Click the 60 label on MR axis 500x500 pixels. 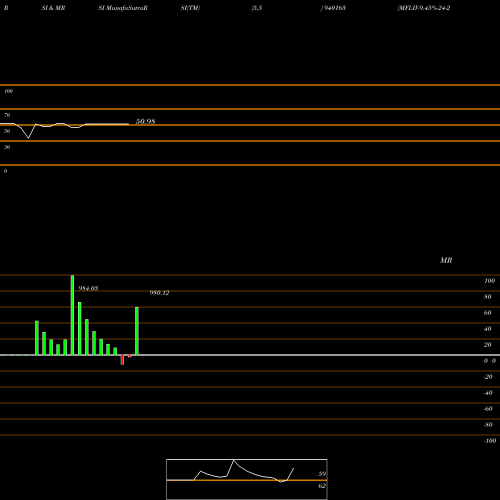tap(488, 313)
